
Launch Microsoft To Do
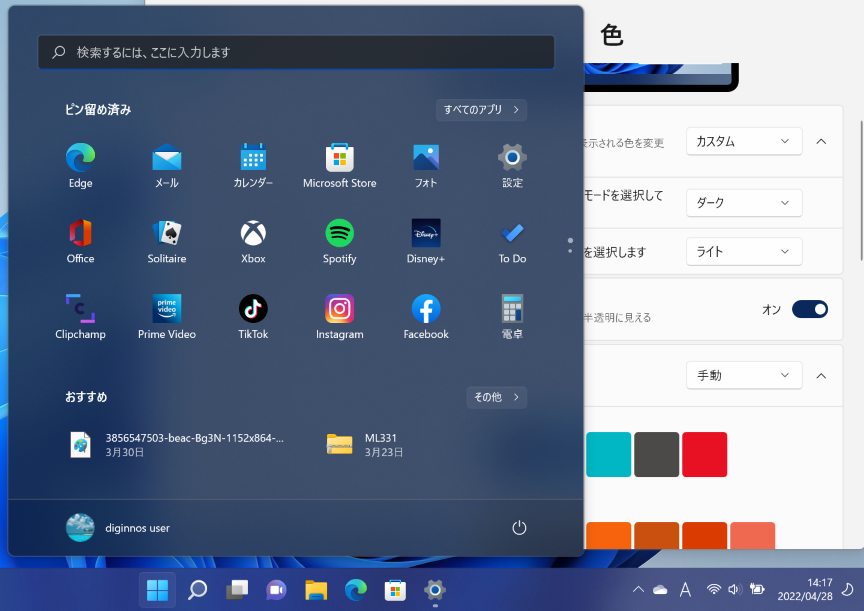pos(512,241)
